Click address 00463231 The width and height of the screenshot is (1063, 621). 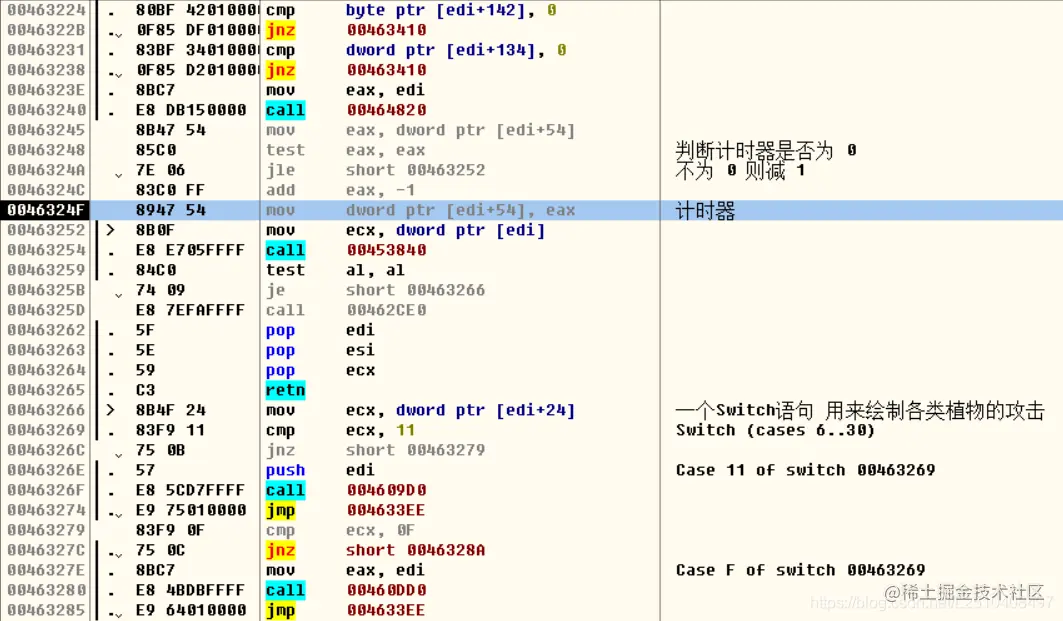[x=46, y=50]
